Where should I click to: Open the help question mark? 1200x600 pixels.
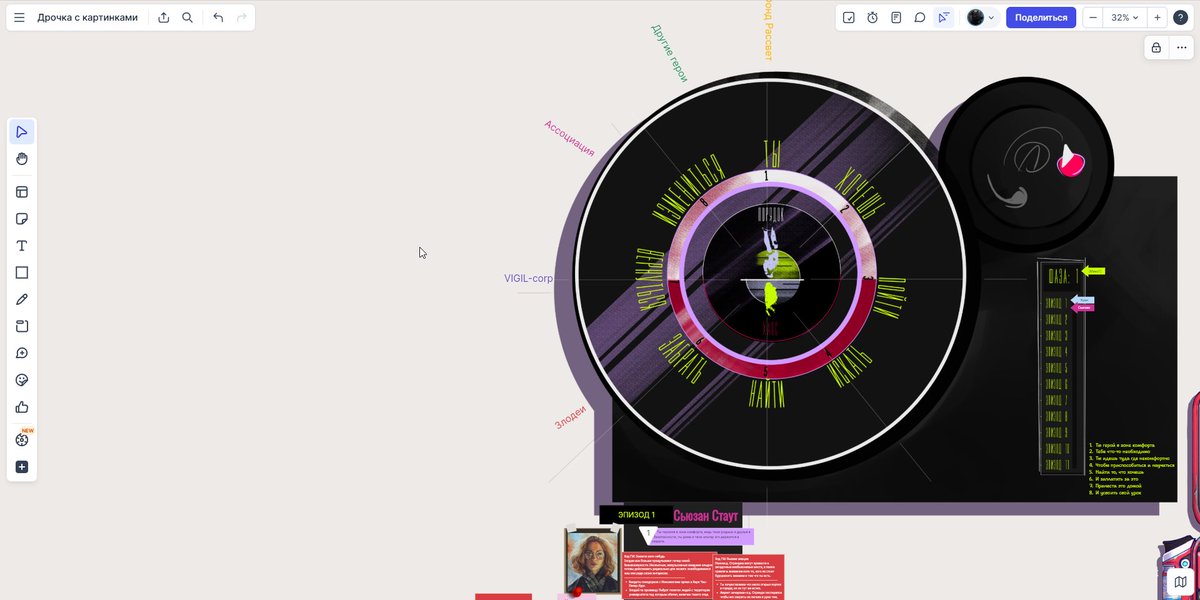pos(1181,18)
